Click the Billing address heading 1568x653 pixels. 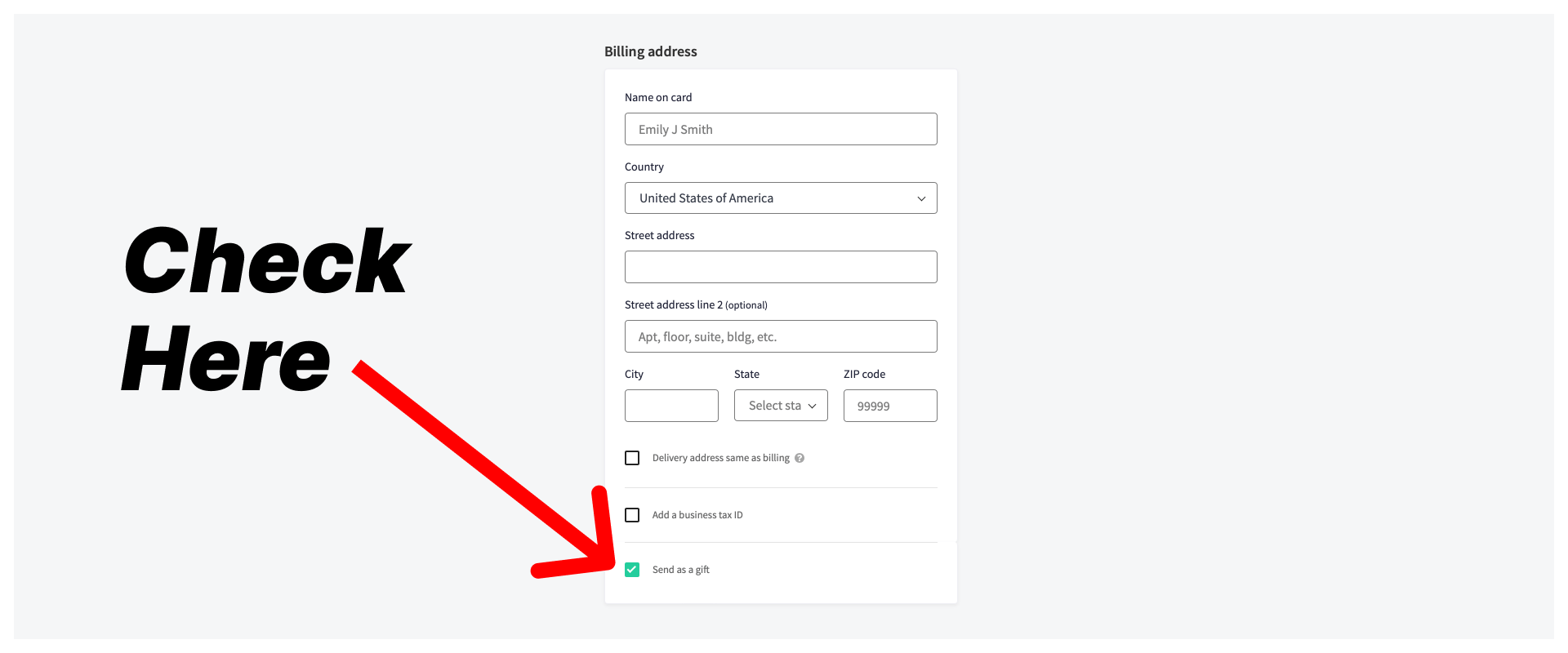(x=650, y=51)
